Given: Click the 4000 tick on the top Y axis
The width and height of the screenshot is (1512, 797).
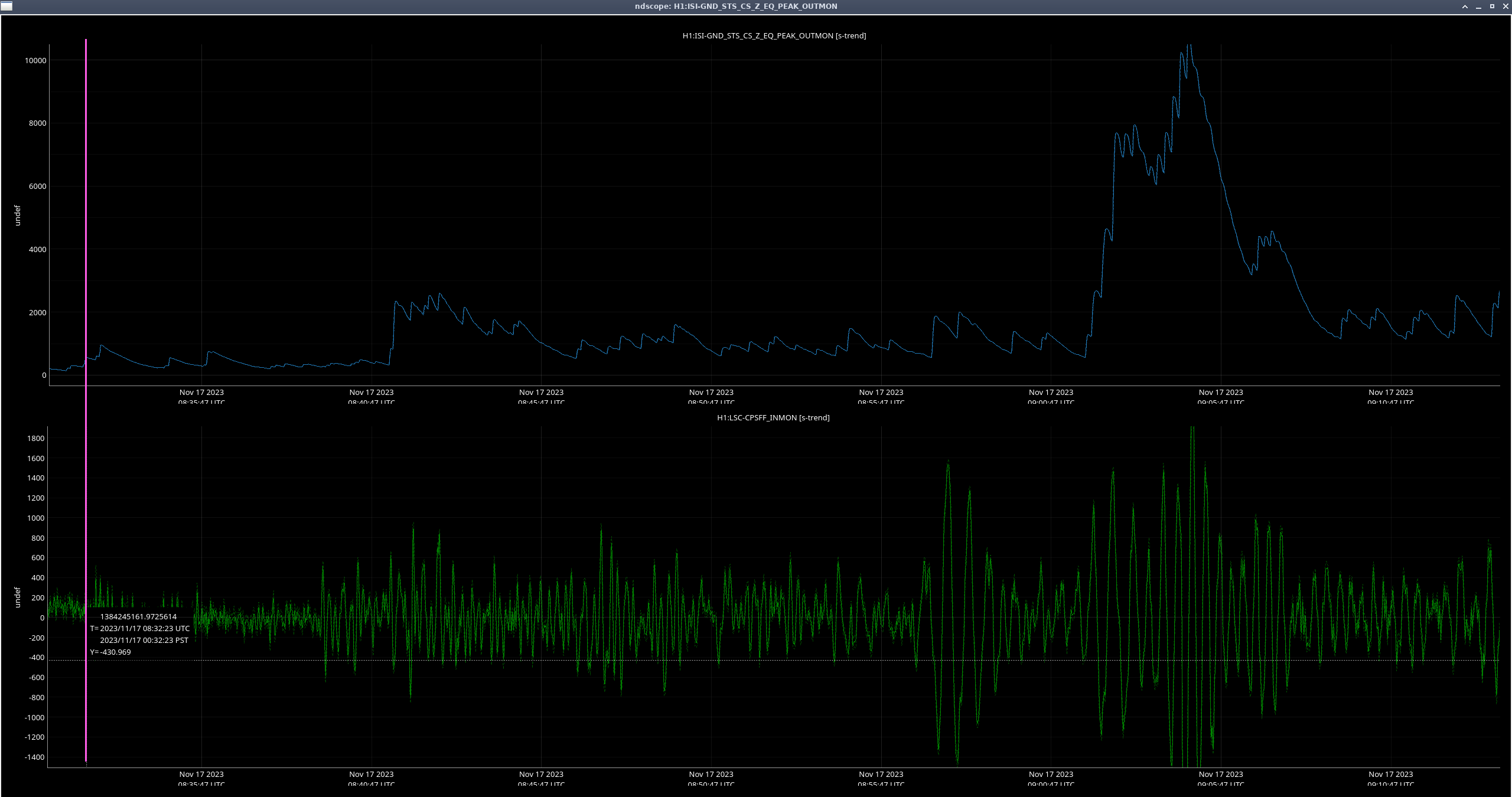Looking at the screenshot, I should point(38,249).
